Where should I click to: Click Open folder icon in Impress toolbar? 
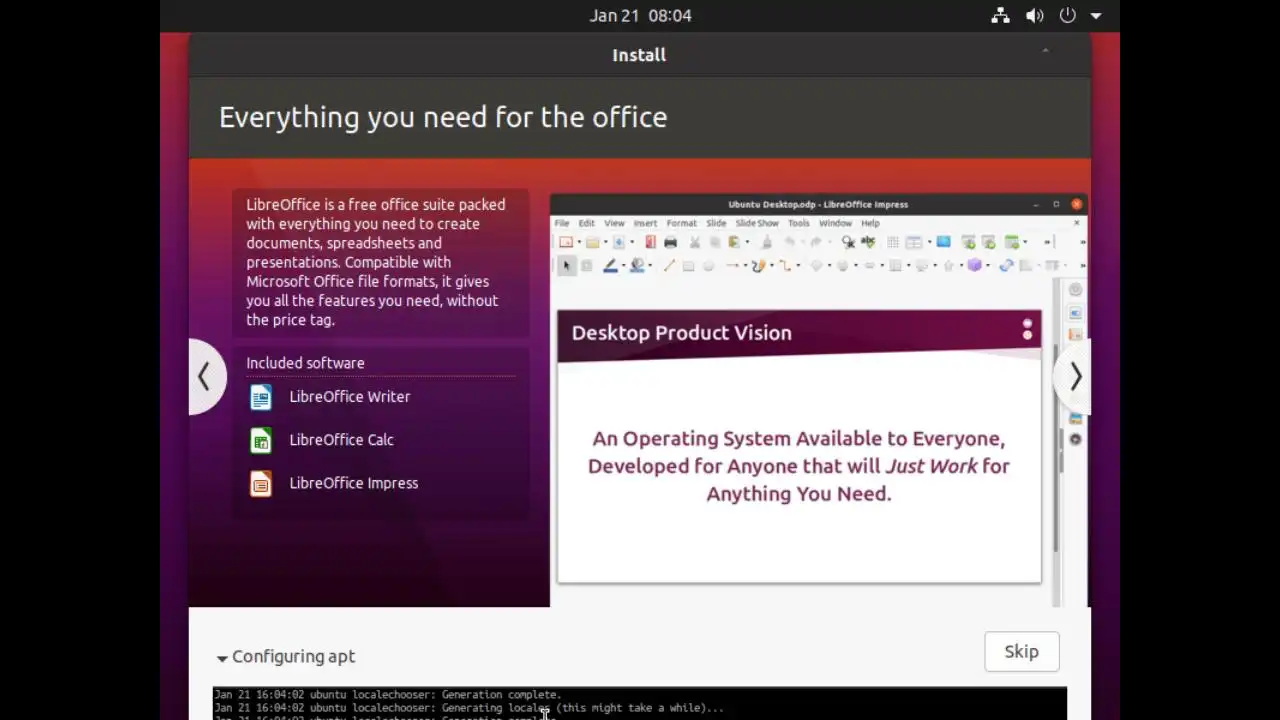(592, 242)
